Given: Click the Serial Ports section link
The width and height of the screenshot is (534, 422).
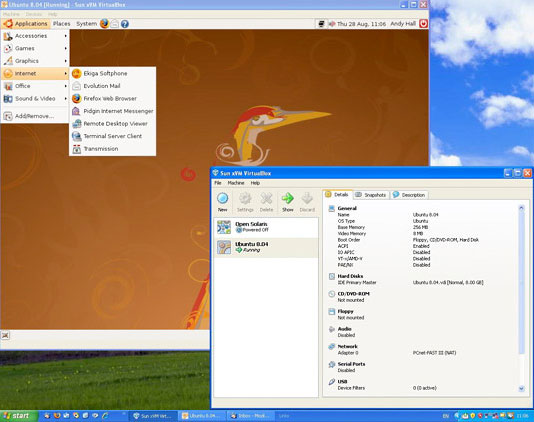Looking at the screenshot, I should (x=351, y=364).
